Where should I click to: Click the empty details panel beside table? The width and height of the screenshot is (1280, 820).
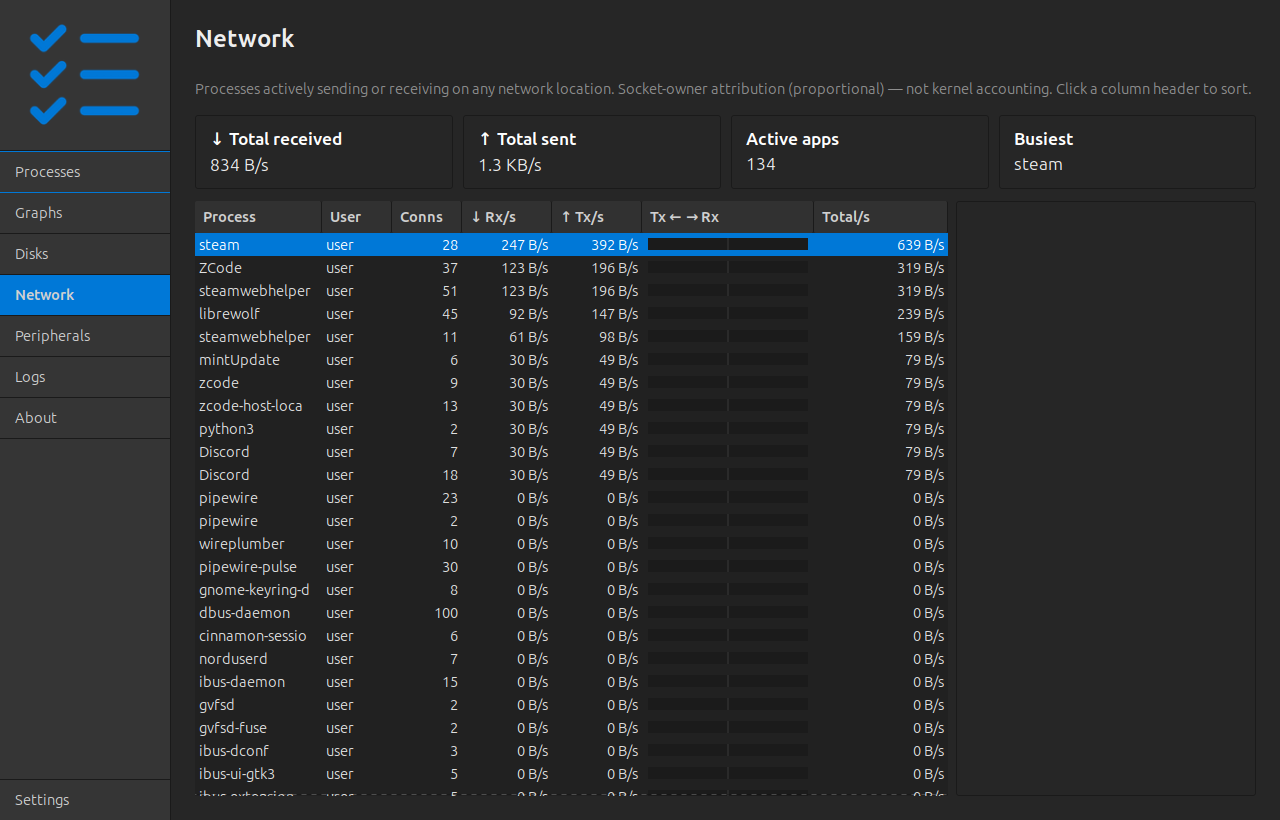1105,498
